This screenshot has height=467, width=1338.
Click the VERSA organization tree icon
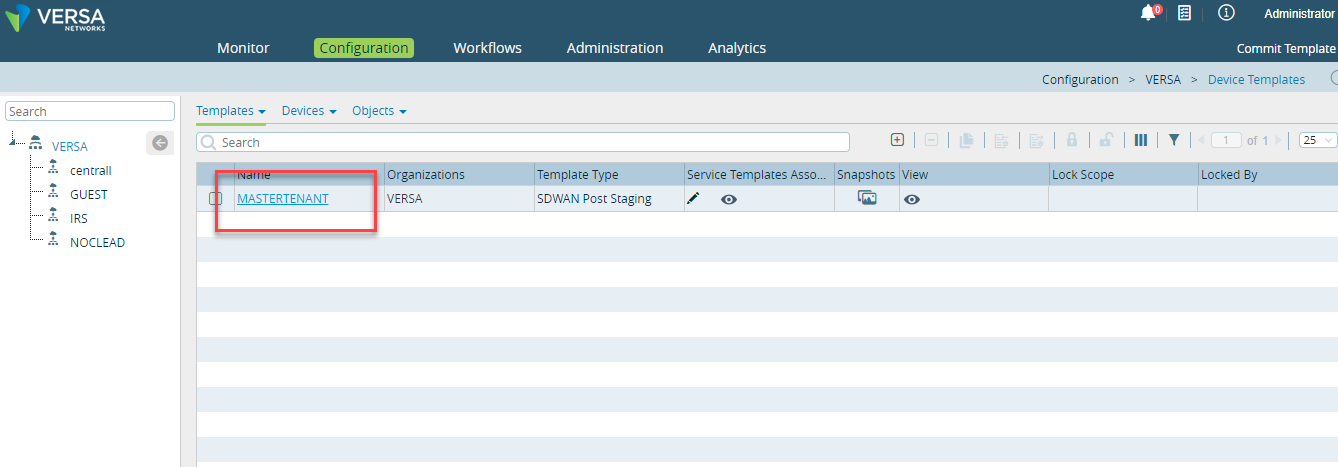(35, 145)
